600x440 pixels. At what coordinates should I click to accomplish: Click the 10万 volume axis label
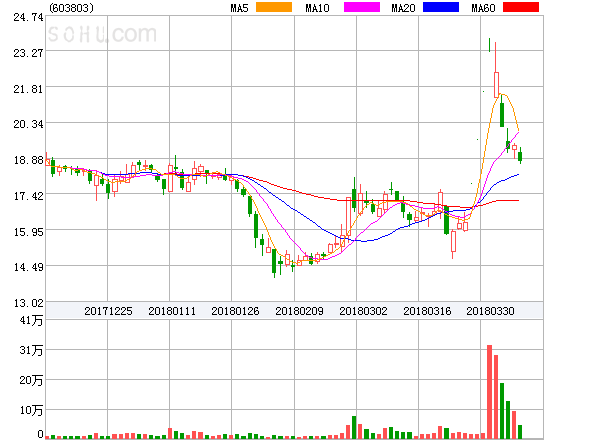pyautogui.click(x=31, y=410)
